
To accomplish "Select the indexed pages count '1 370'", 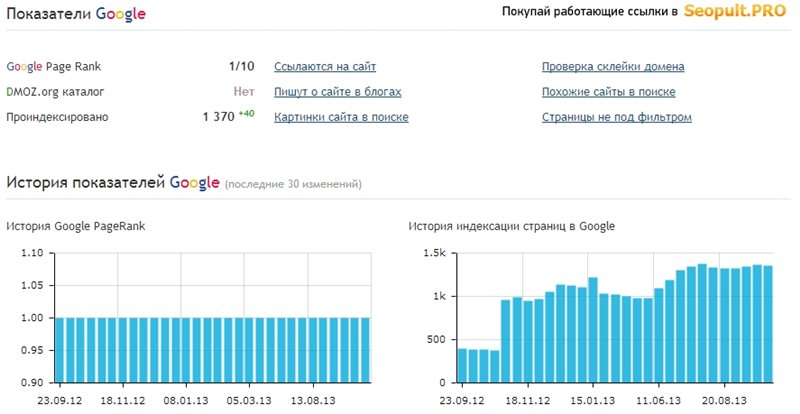I will (218, 117).
